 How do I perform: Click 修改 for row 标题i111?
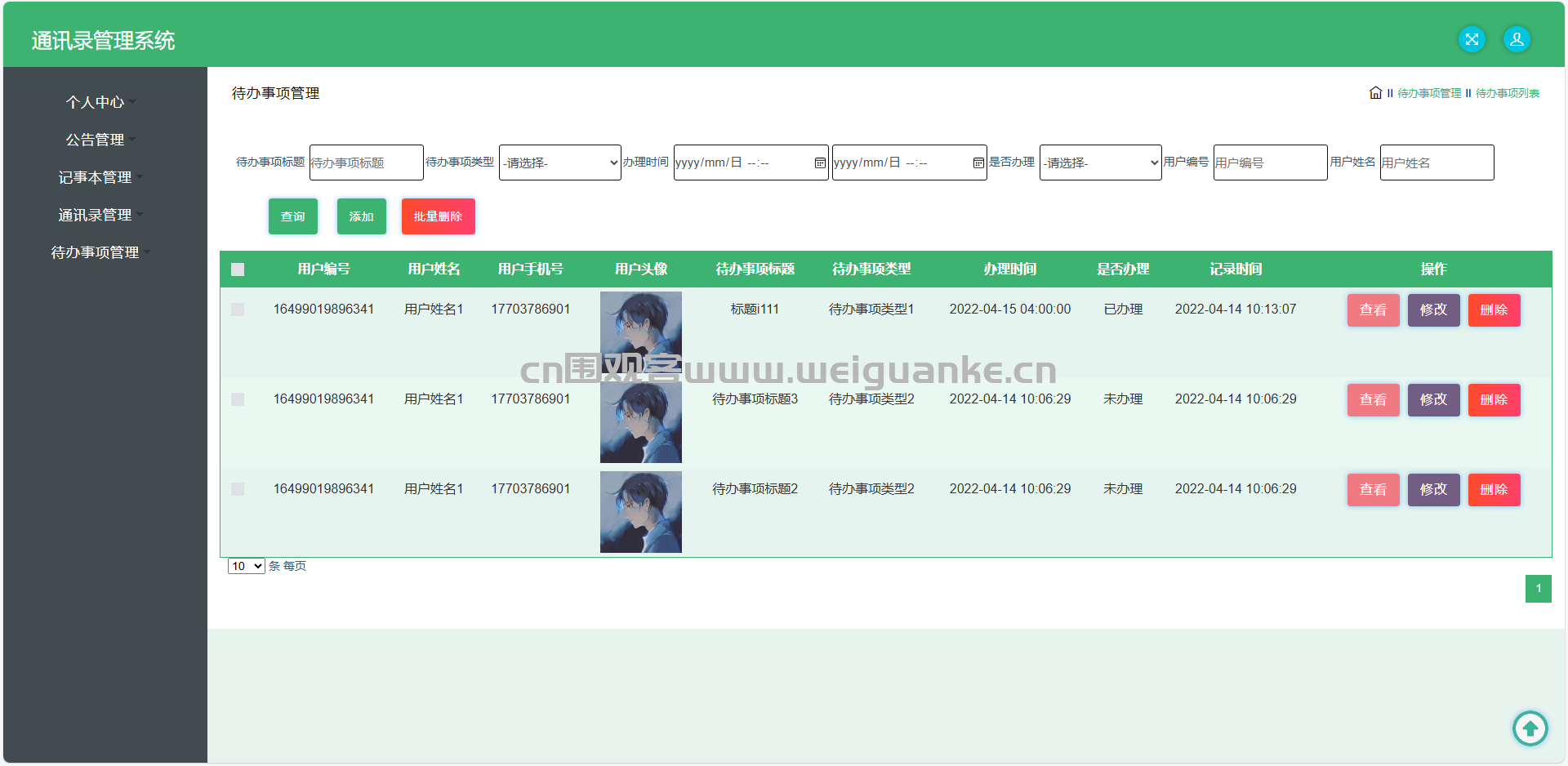1434,310
